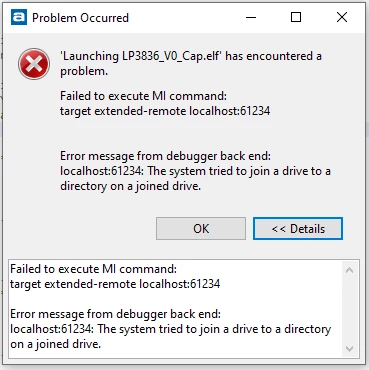Select 'target extended-remote' line in details box
Viewport: 369px width, 370px height.
(115, 284)
